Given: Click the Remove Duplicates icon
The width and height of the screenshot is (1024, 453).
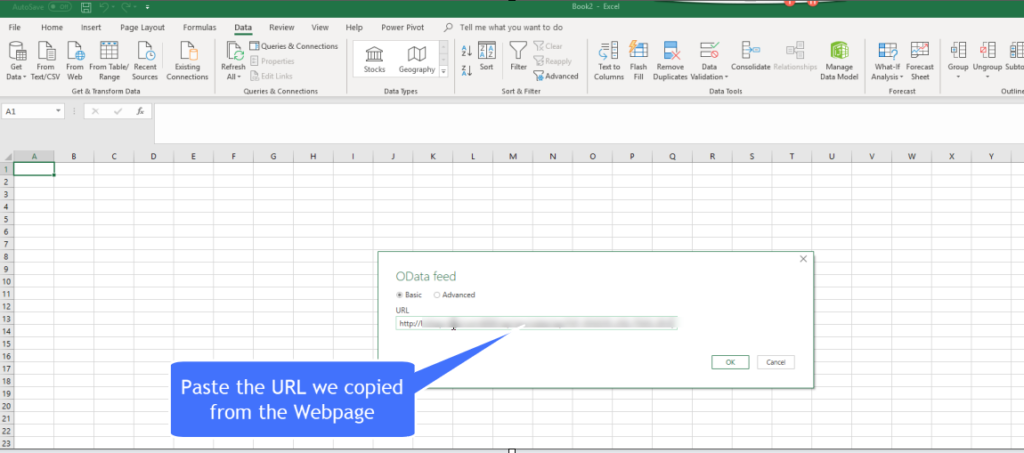Looking at the screenshot, I should (x=670, y=52).
